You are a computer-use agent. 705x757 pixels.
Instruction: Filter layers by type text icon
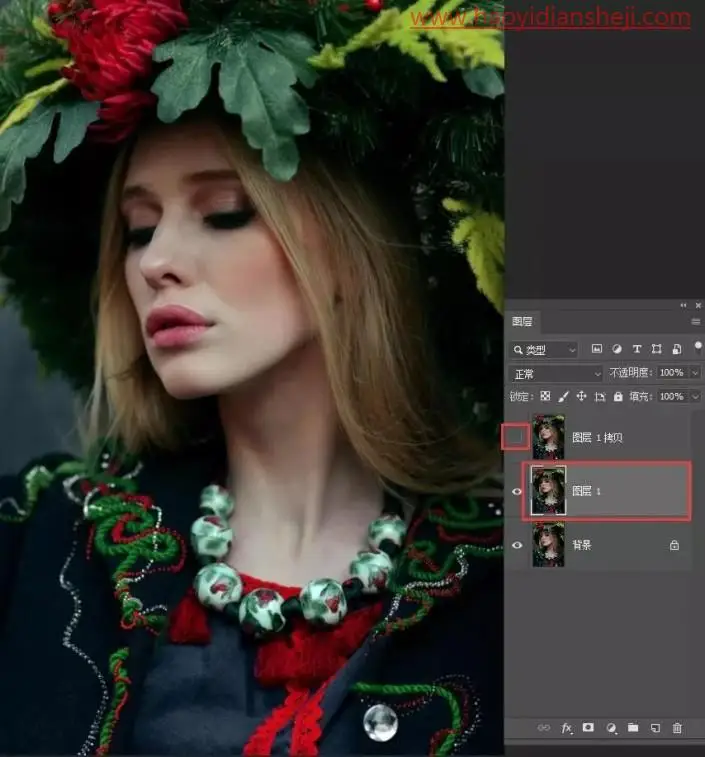[636, 349]
